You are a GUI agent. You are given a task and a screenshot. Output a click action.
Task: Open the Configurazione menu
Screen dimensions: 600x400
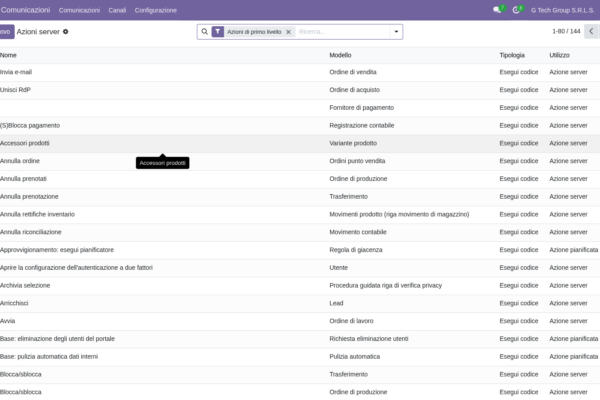coord(156,10)
